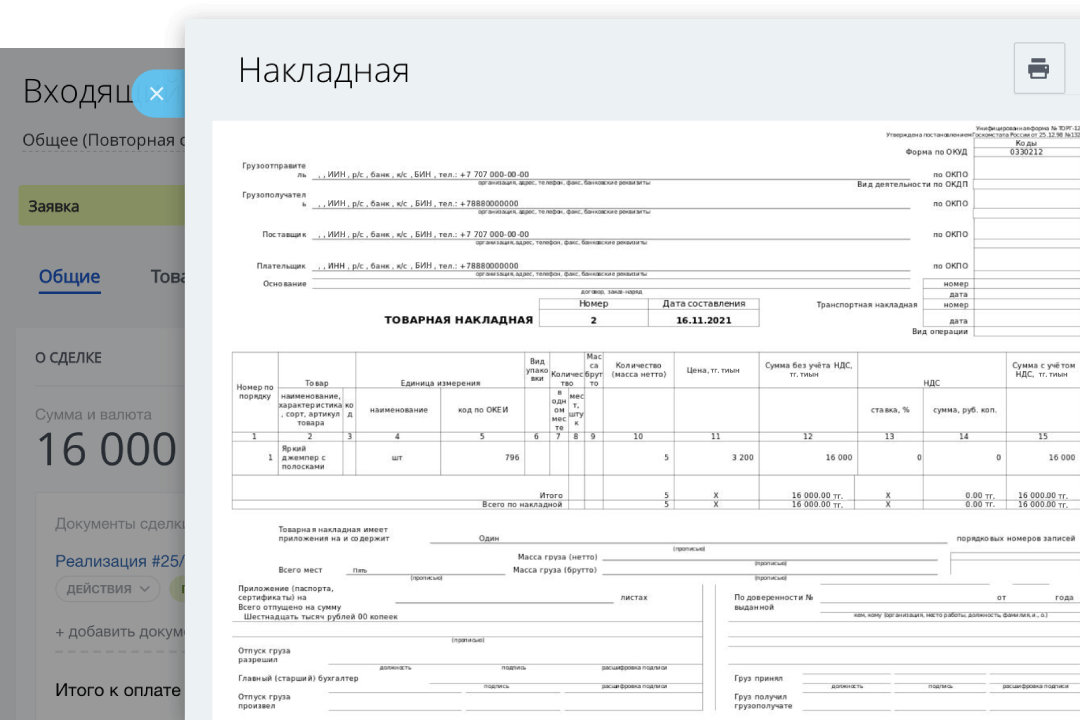Viewport: 1080px width, 720px height.
Task: Click the Вид операции label
Action: click(940, 331)
